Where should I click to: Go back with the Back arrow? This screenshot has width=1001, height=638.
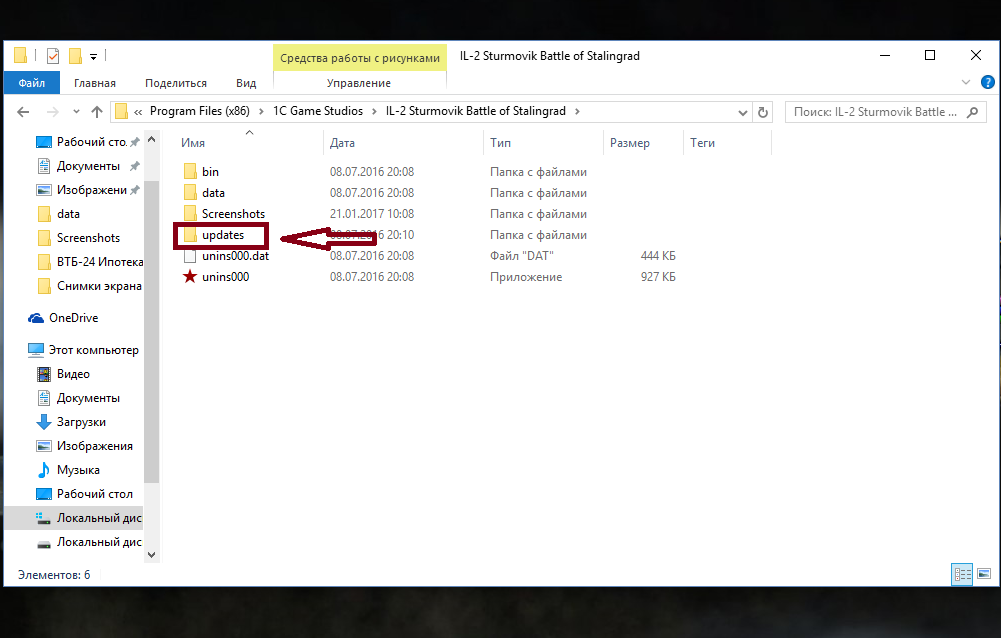(24, 112)
